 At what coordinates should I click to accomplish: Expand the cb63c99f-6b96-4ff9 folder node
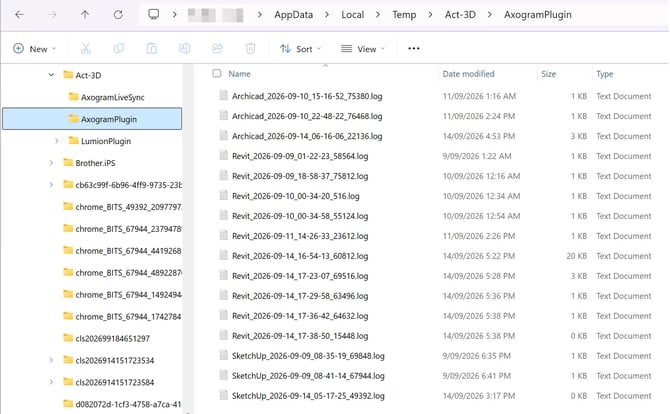tap(51, 185)
